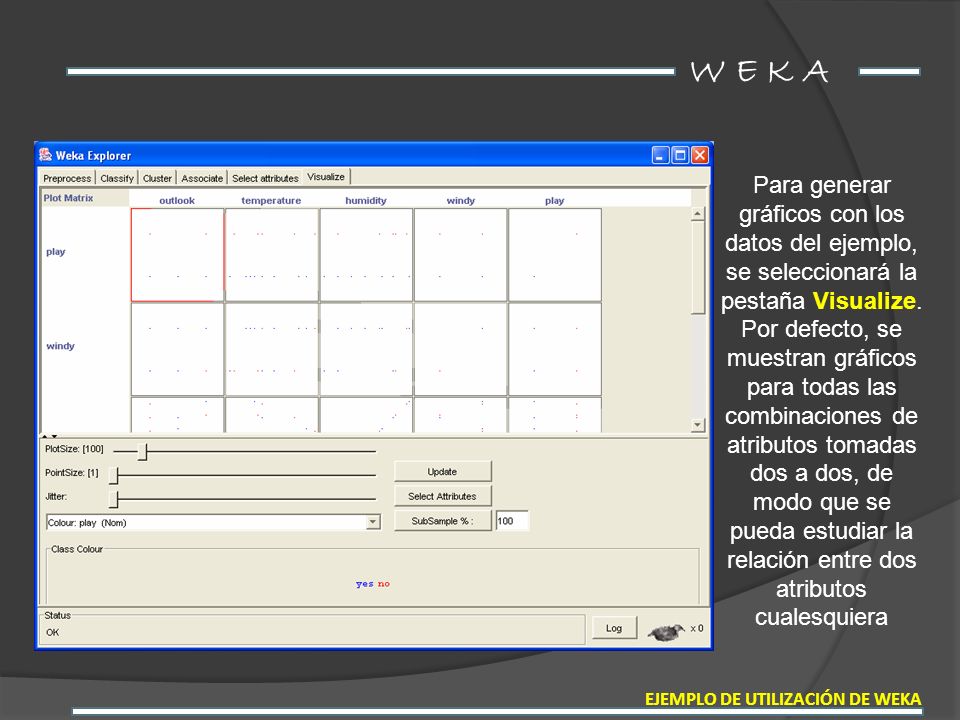
Task: Click the SubSample % button
Action: tap(442, 520)
